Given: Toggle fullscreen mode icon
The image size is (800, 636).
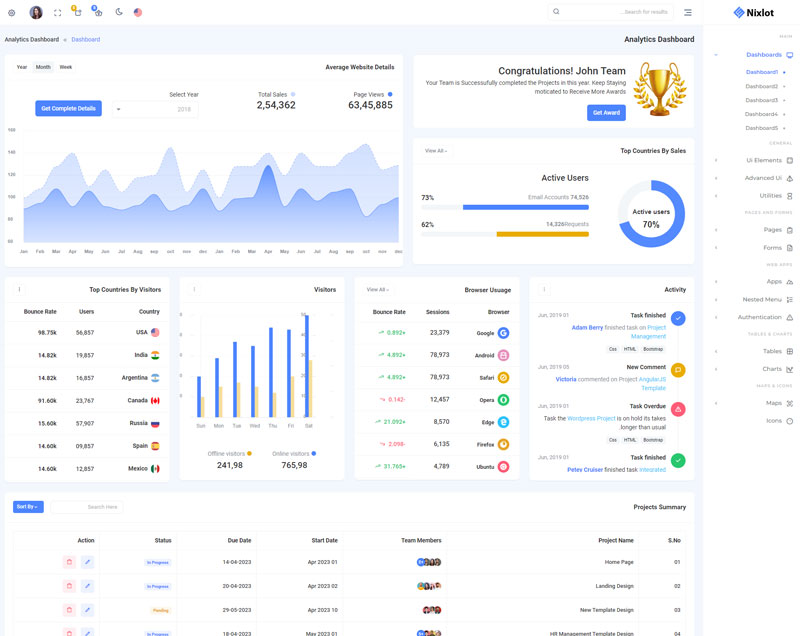Looking at the screenshot, I should tap(57, 13).
